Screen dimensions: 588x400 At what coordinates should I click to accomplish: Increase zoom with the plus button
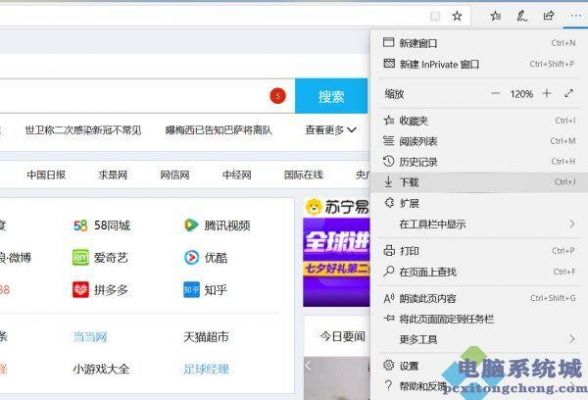547,93
